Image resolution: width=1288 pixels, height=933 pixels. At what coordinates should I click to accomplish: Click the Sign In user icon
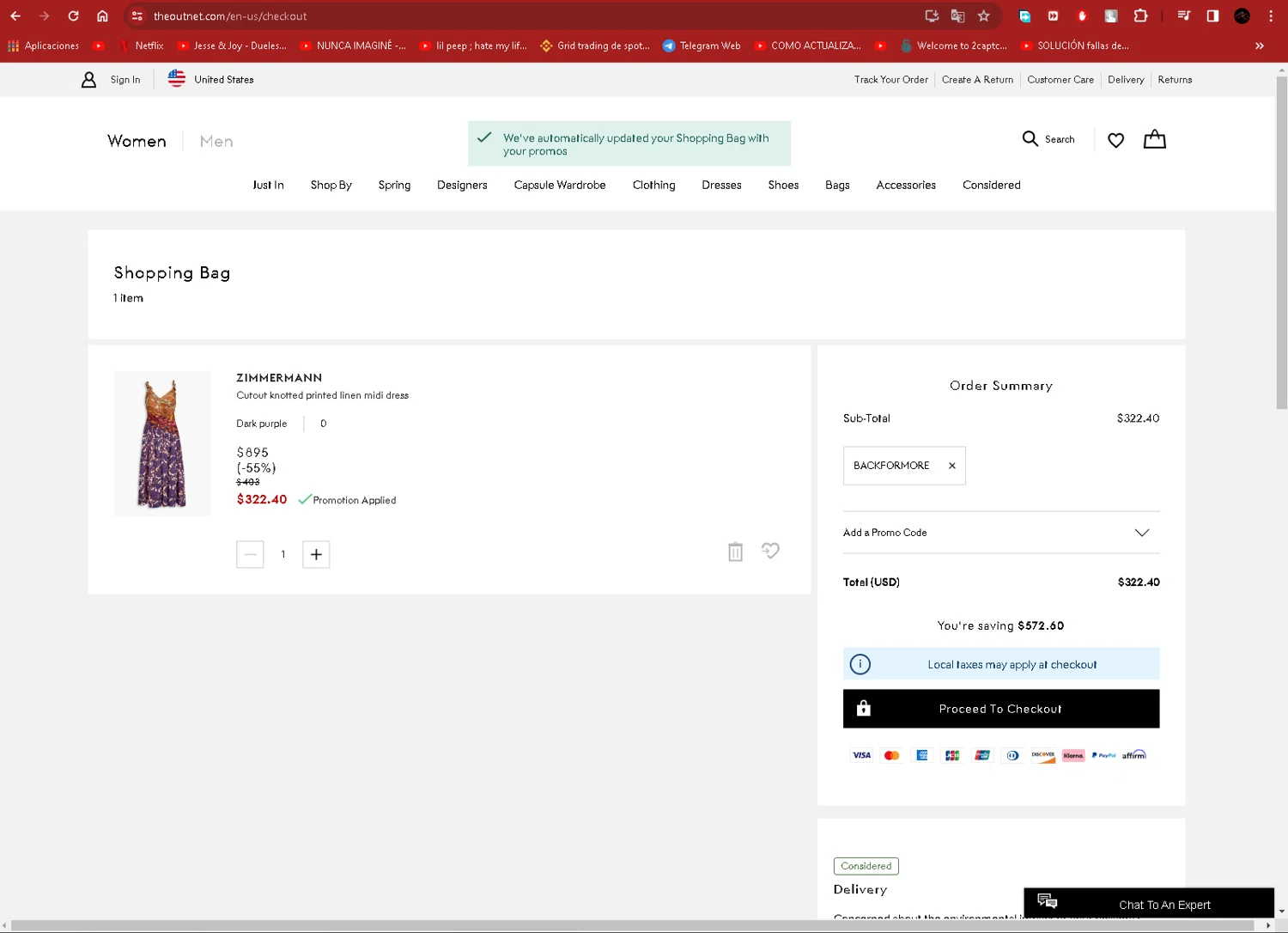pos(88,80)
